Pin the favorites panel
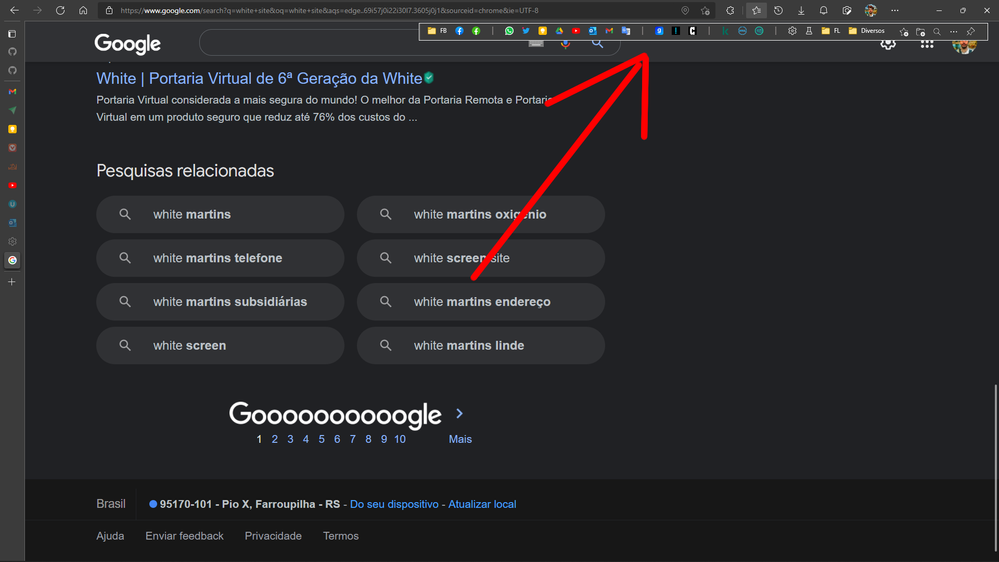 pos(971,31)
